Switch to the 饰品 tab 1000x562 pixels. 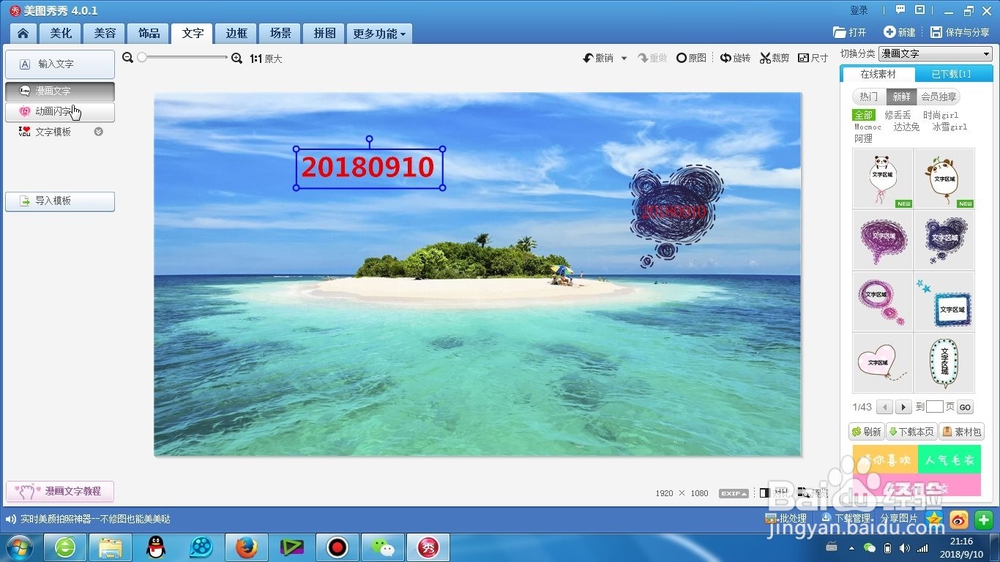pyautogui.click(x=149, y=33)
